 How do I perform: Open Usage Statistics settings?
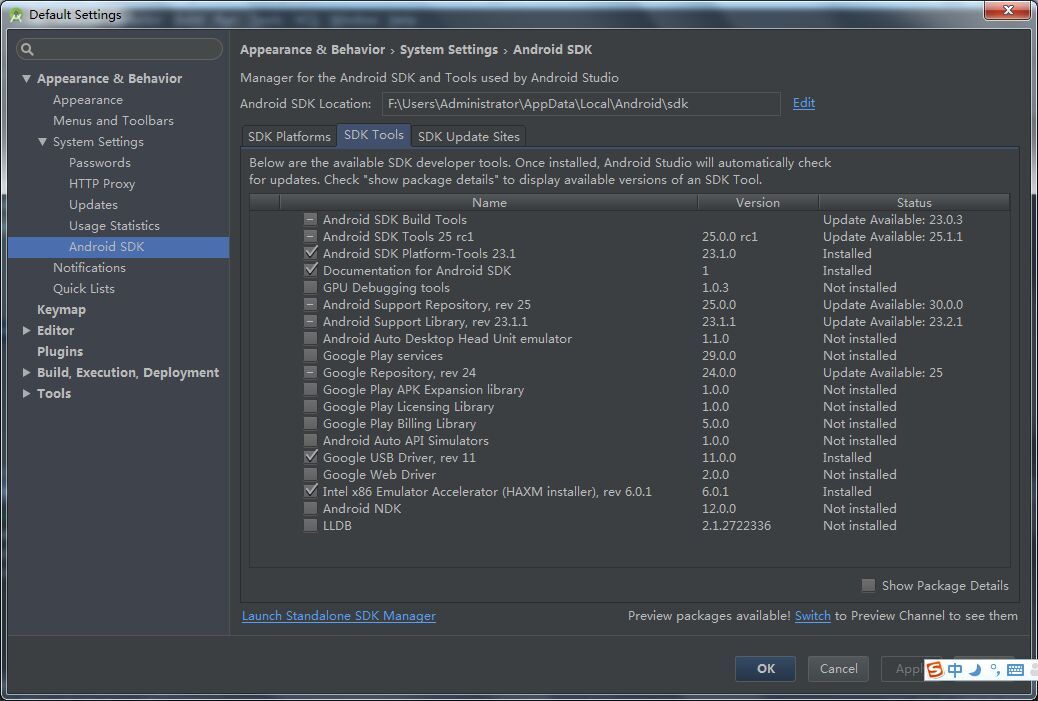pos(115,226)
